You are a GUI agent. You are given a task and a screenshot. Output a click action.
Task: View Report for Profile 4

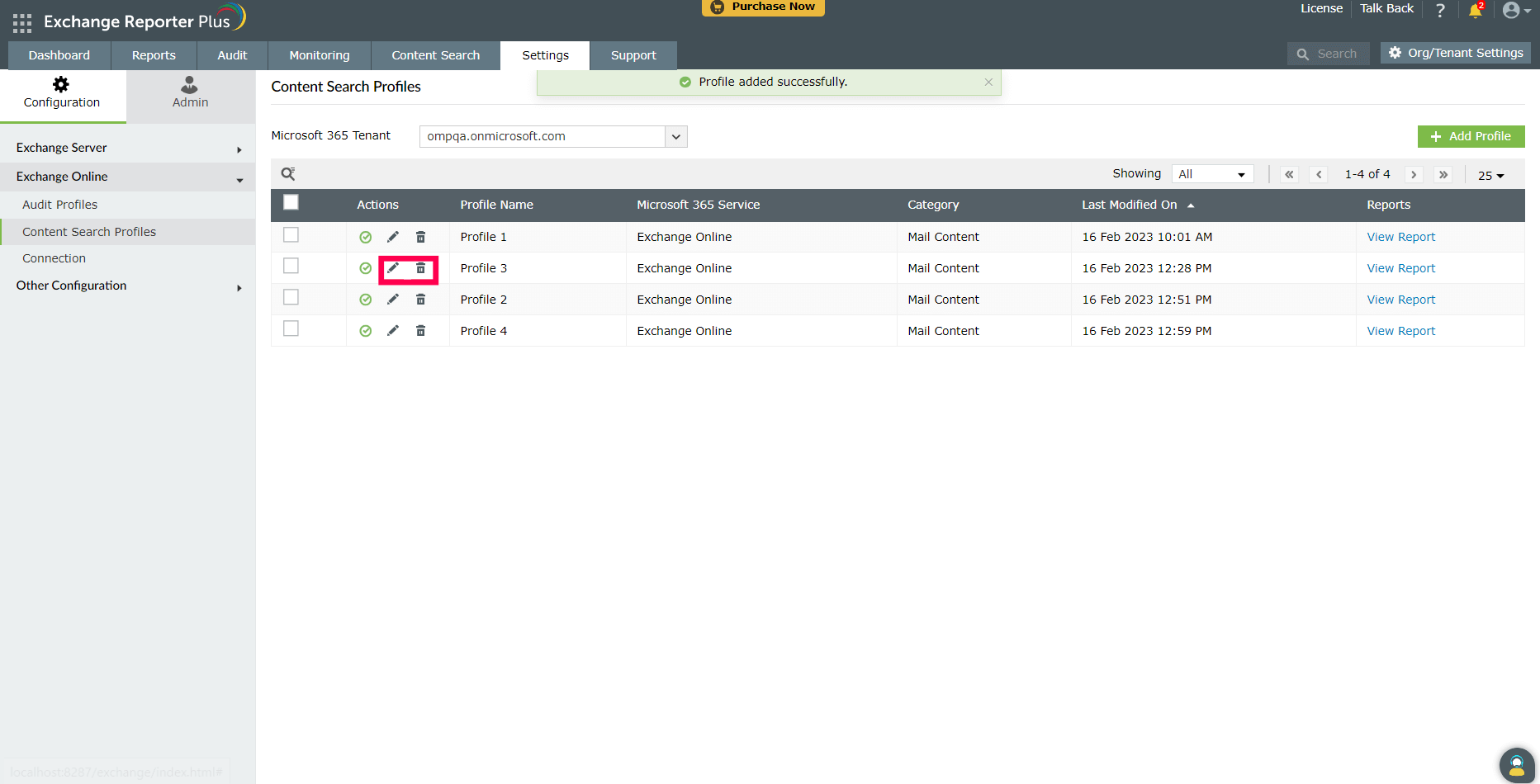(x=1401, y=331)
